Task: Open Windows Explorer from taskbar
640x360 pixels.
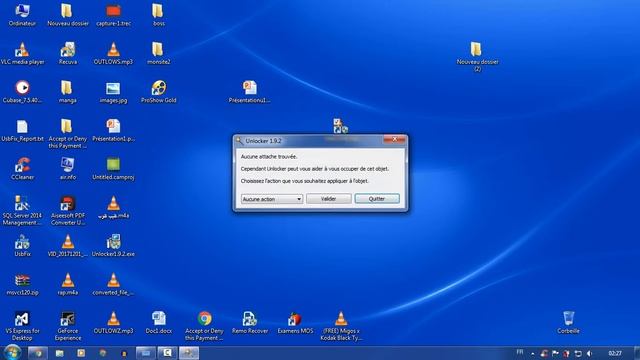Action: [x=60, y=353]
